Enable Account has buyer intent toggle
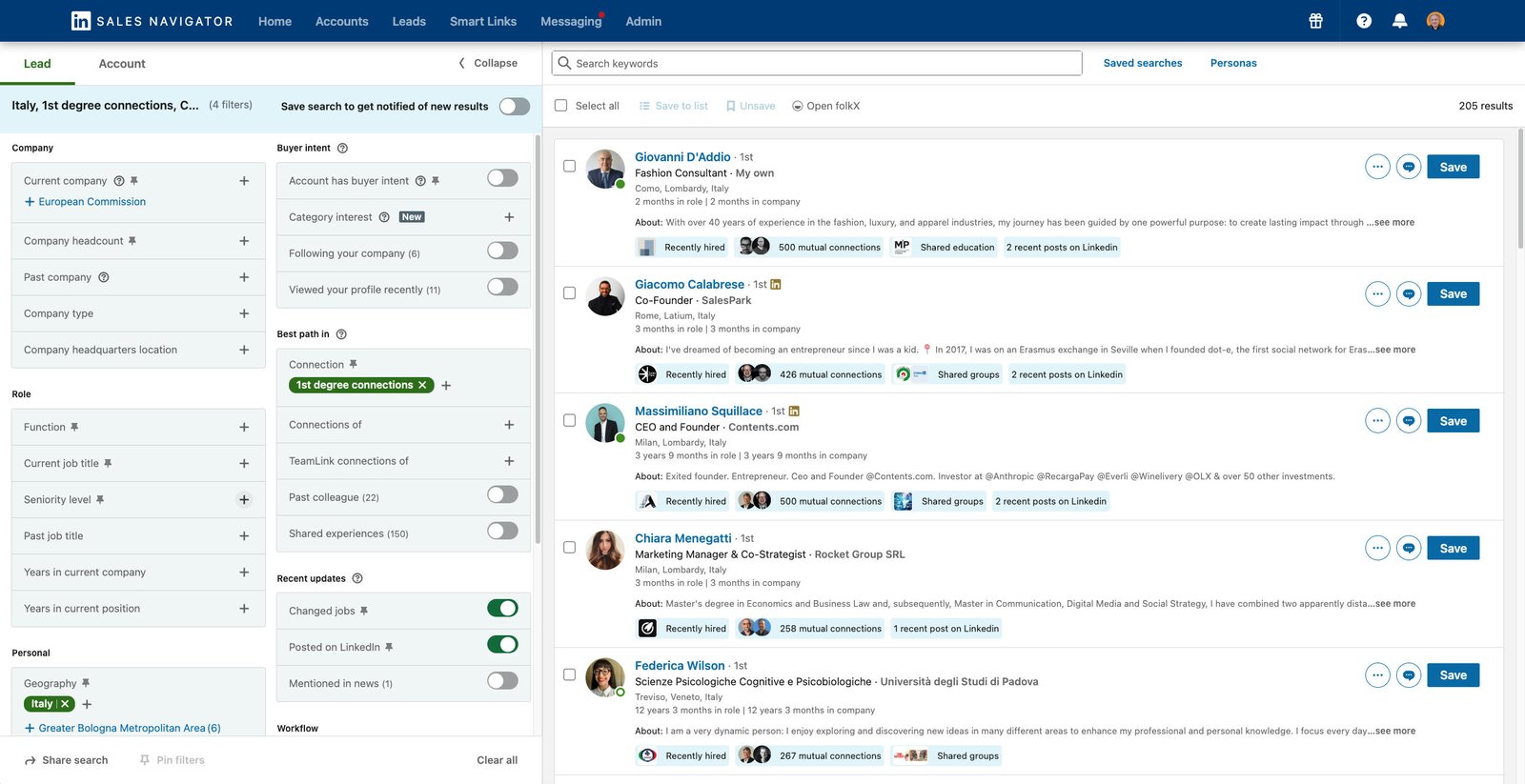The image size is (1525, 784). click(502, 178)
